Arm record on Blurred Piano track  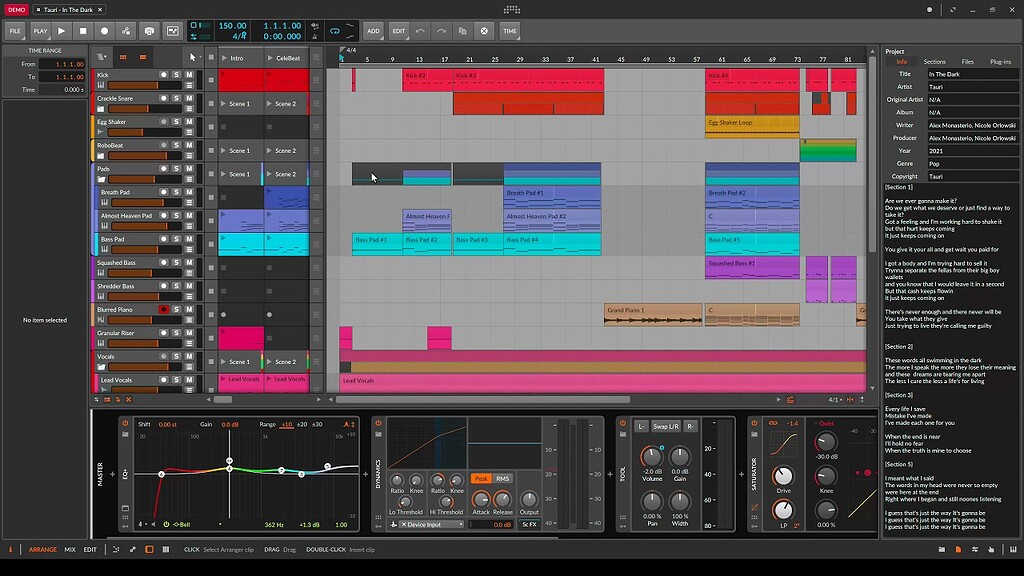[163, 310]
